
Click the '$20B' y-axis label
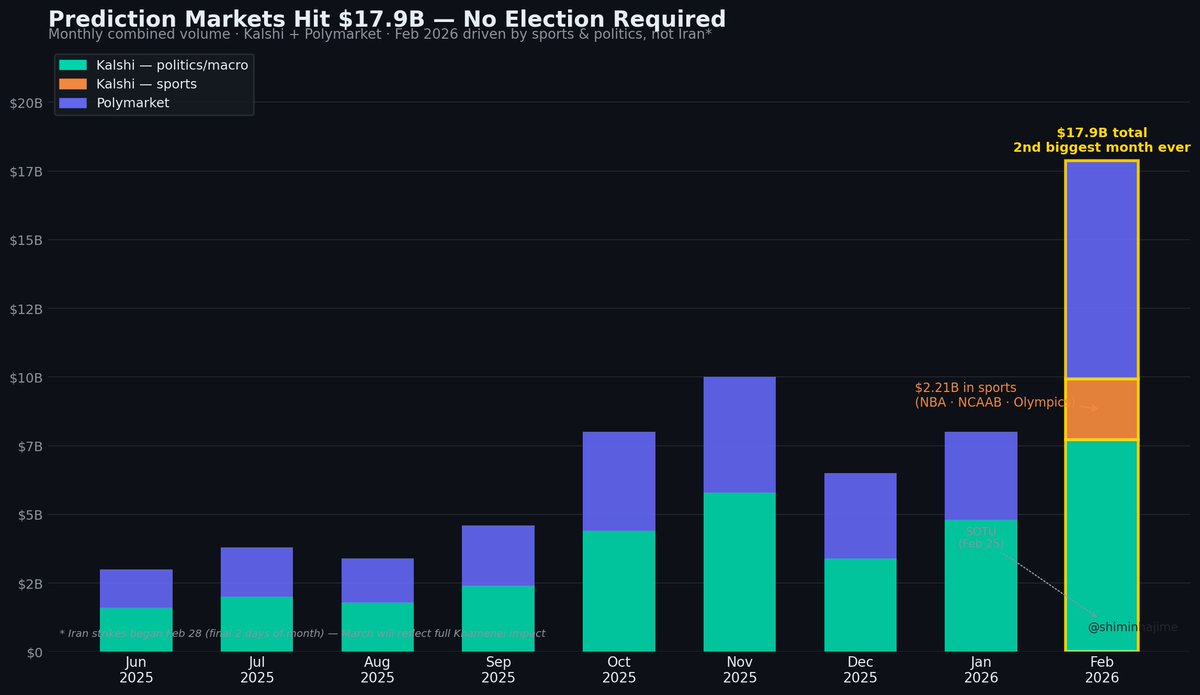tap(25, 103)
